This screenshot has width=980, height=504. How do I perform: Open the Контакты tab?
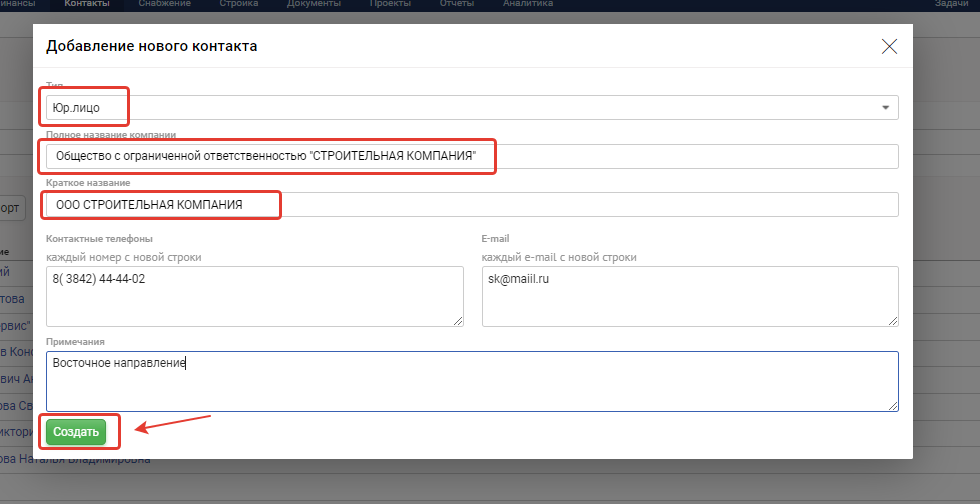click(x=87, y=4)
